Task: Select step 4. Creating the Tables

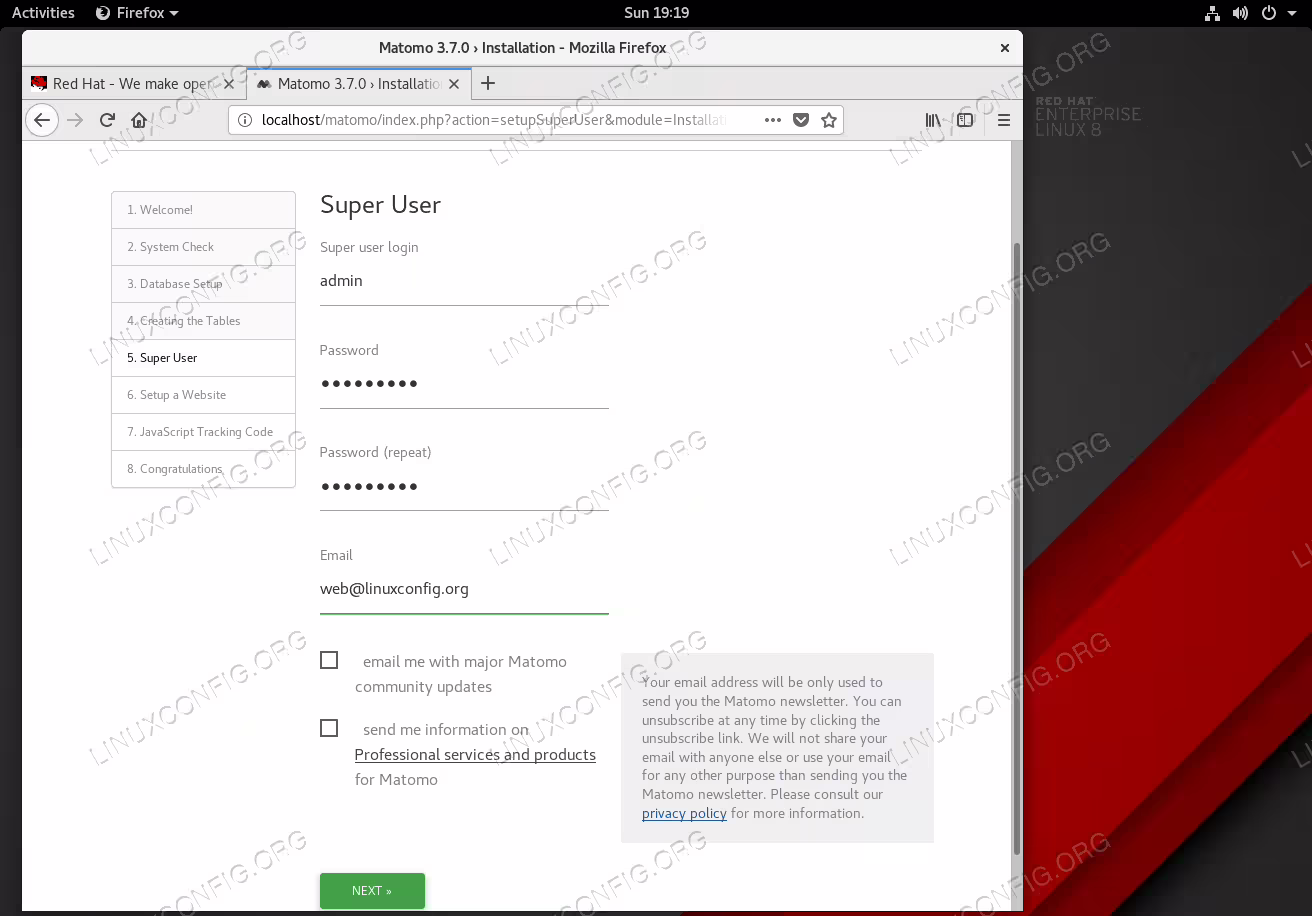Action: [204, 321]
